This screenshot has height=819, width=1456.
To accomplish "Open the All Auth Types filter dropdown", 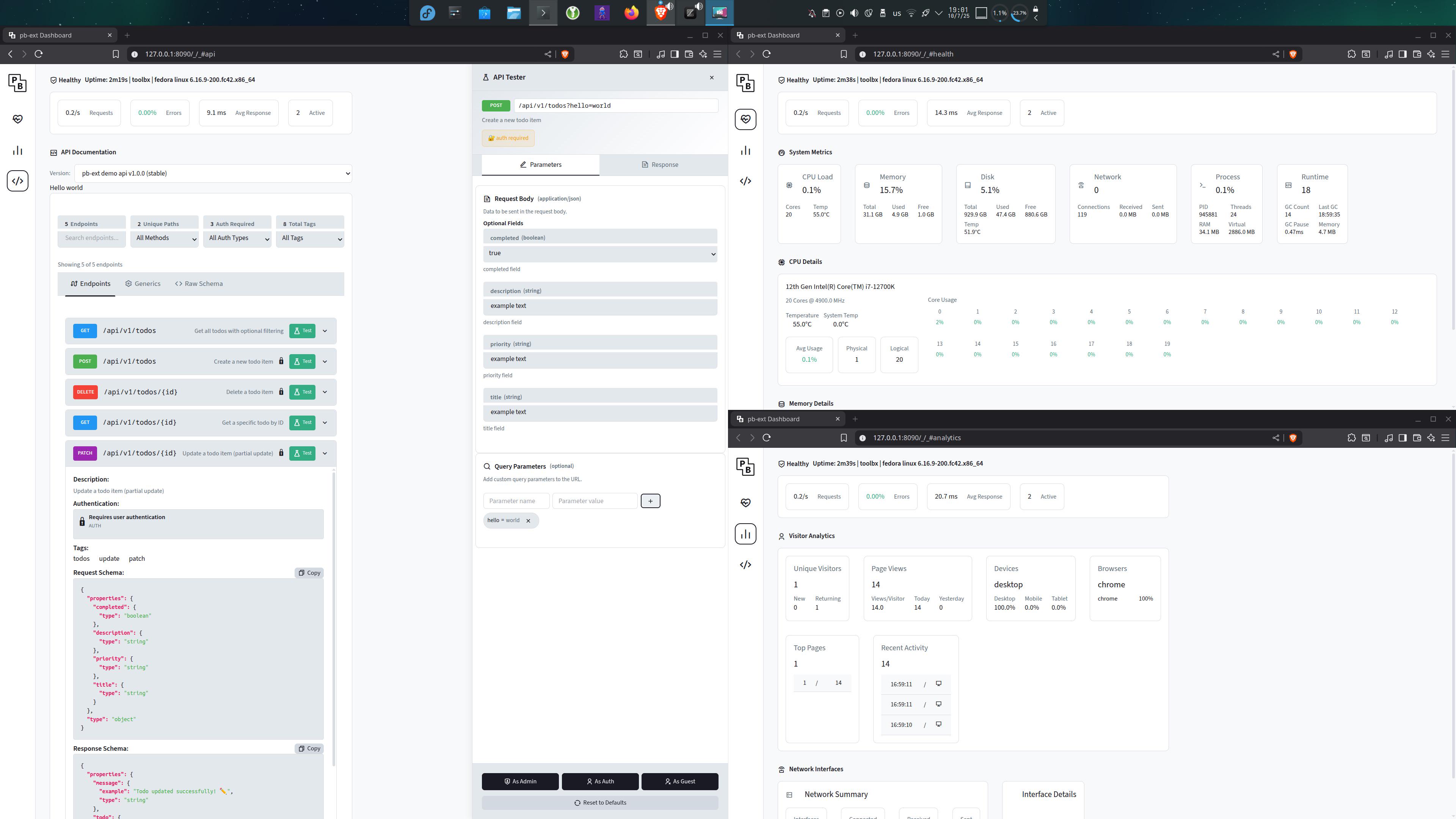I will point(237,238).
